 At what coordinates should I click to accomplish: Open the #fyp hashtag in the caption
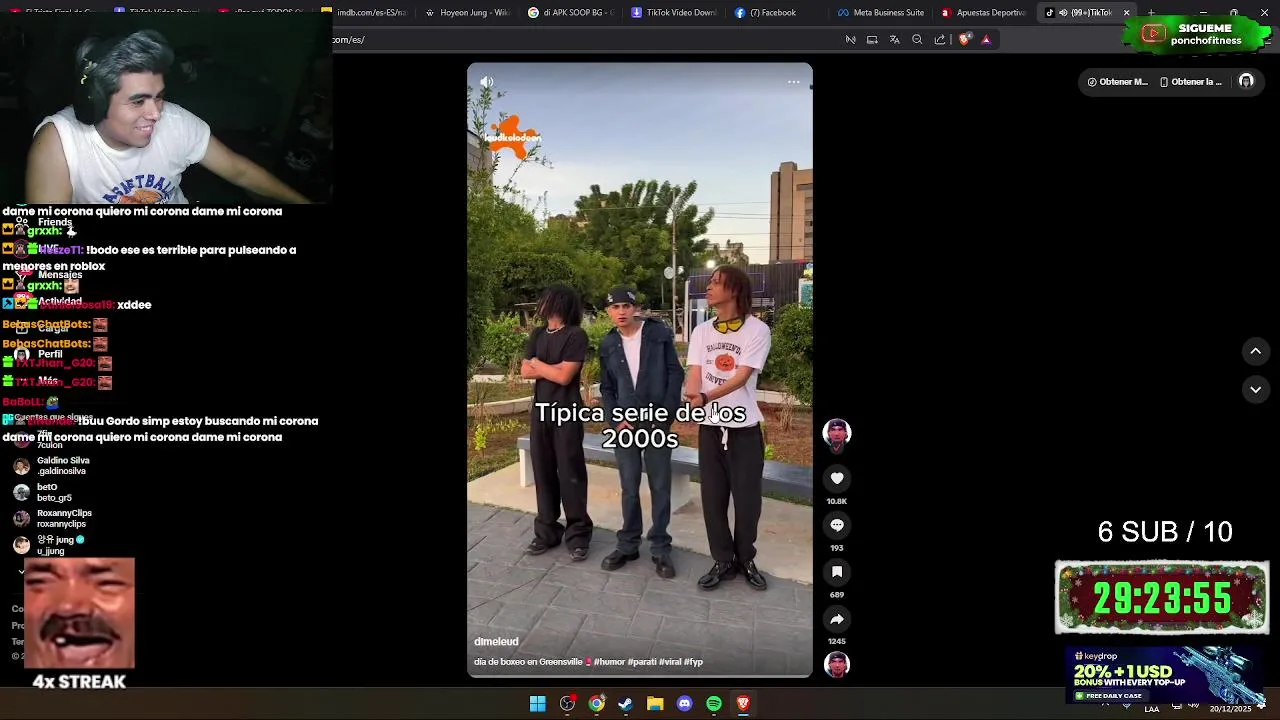pyautogui.click(x=693, y=662)
